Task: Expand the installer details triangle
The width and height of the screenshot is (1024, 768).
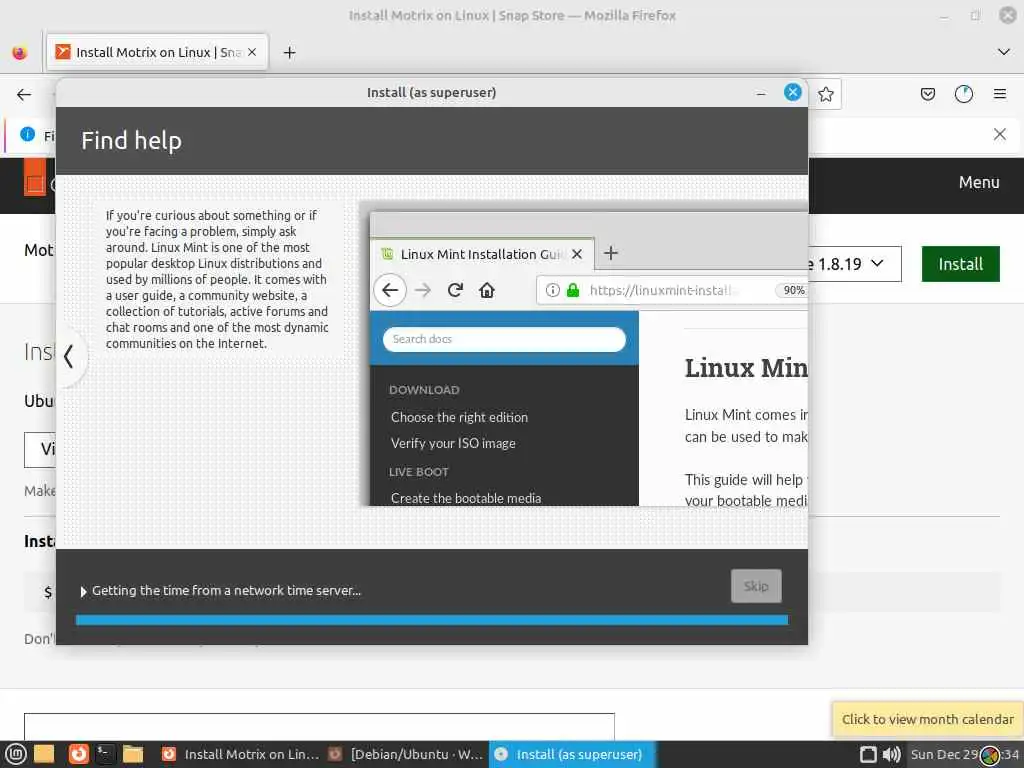Action: coord(83,592)
